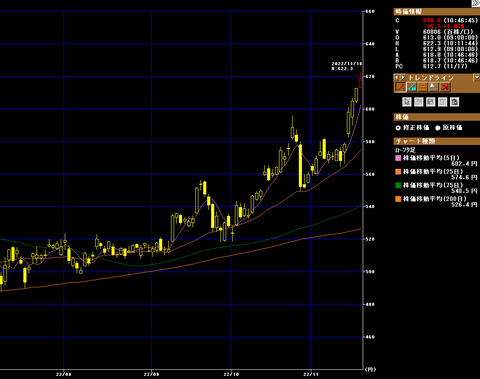Viewport: 480px width, 379px height.
Task: Select the orange horizontal lines tool
Action: 422,87
